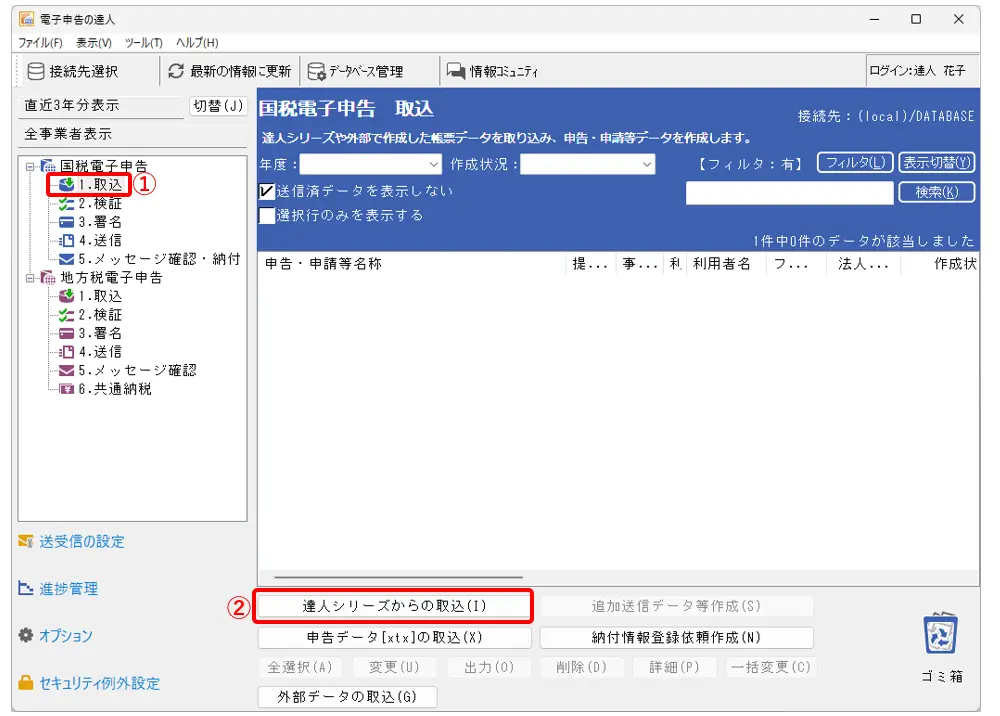Viewport: 1000px width, 716px height.
Task: Click 納付情報登録依頼作成(N) button
Action: pyautogui.click(x=676, y=637)
